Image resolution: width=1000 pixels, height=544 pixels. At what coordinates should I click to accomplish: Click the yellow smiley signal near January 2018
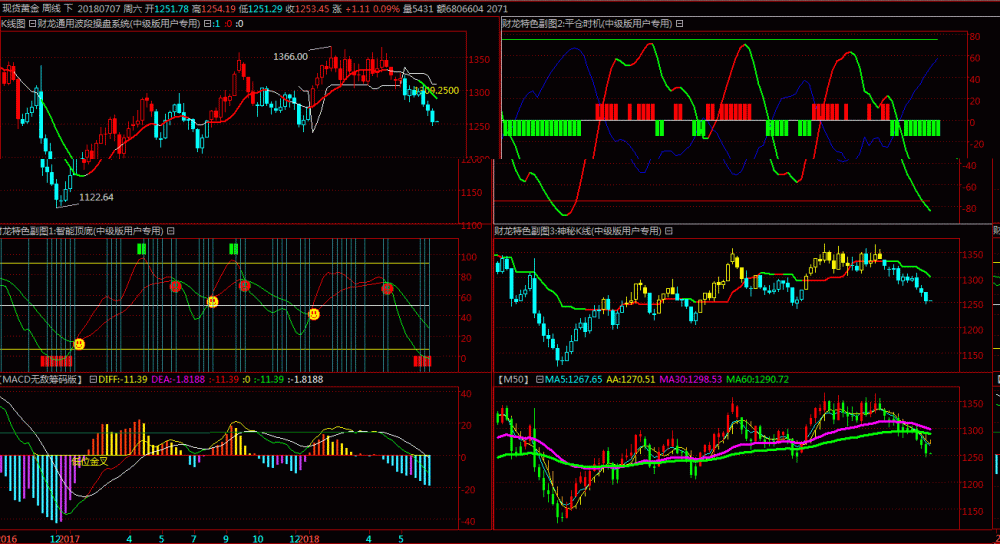pos(314,314)
